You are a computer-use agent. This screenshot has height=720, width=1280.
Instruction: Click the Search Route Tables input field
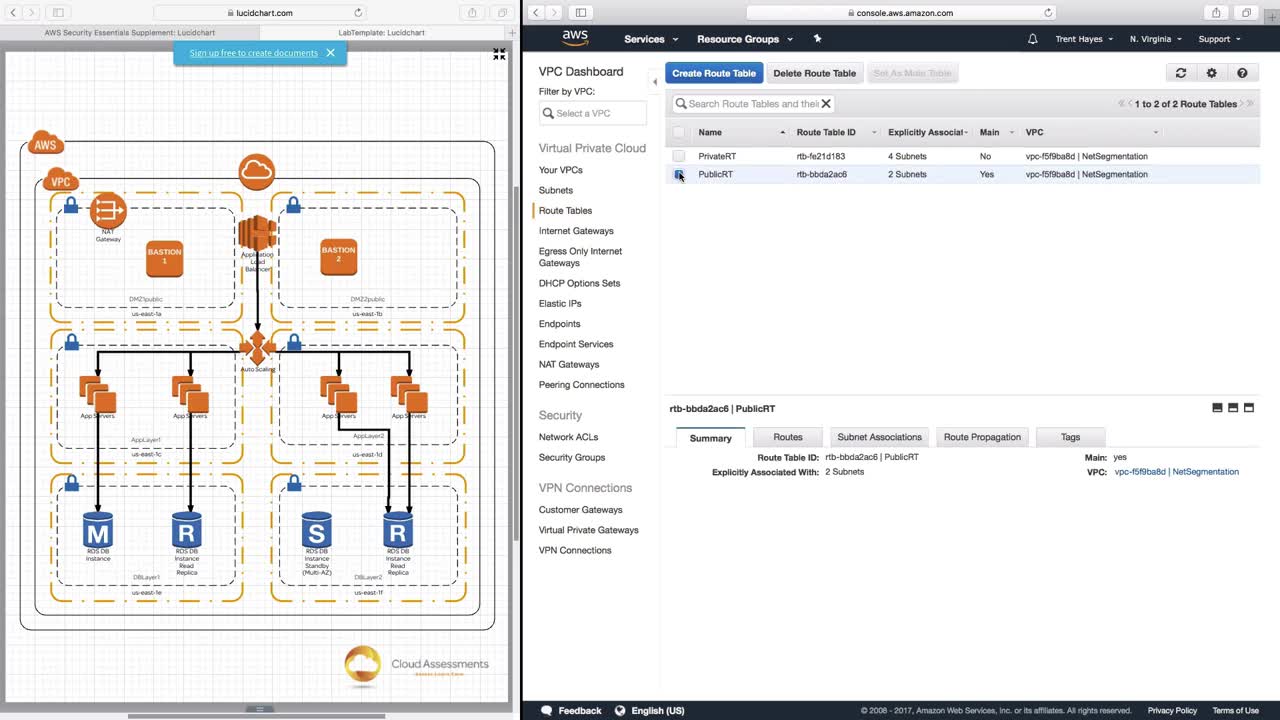coord(752,104)
